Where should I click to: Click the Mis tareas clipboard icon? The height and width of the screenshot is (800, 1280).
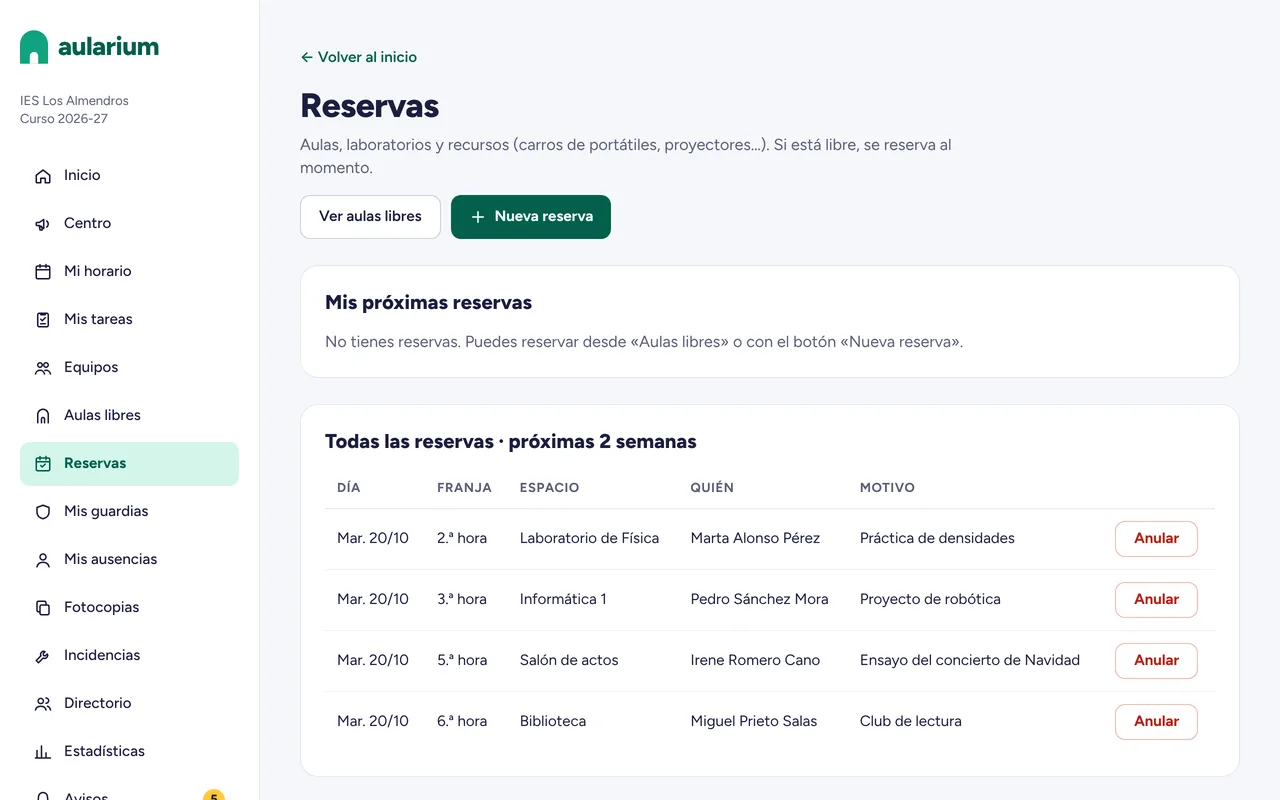43,320
